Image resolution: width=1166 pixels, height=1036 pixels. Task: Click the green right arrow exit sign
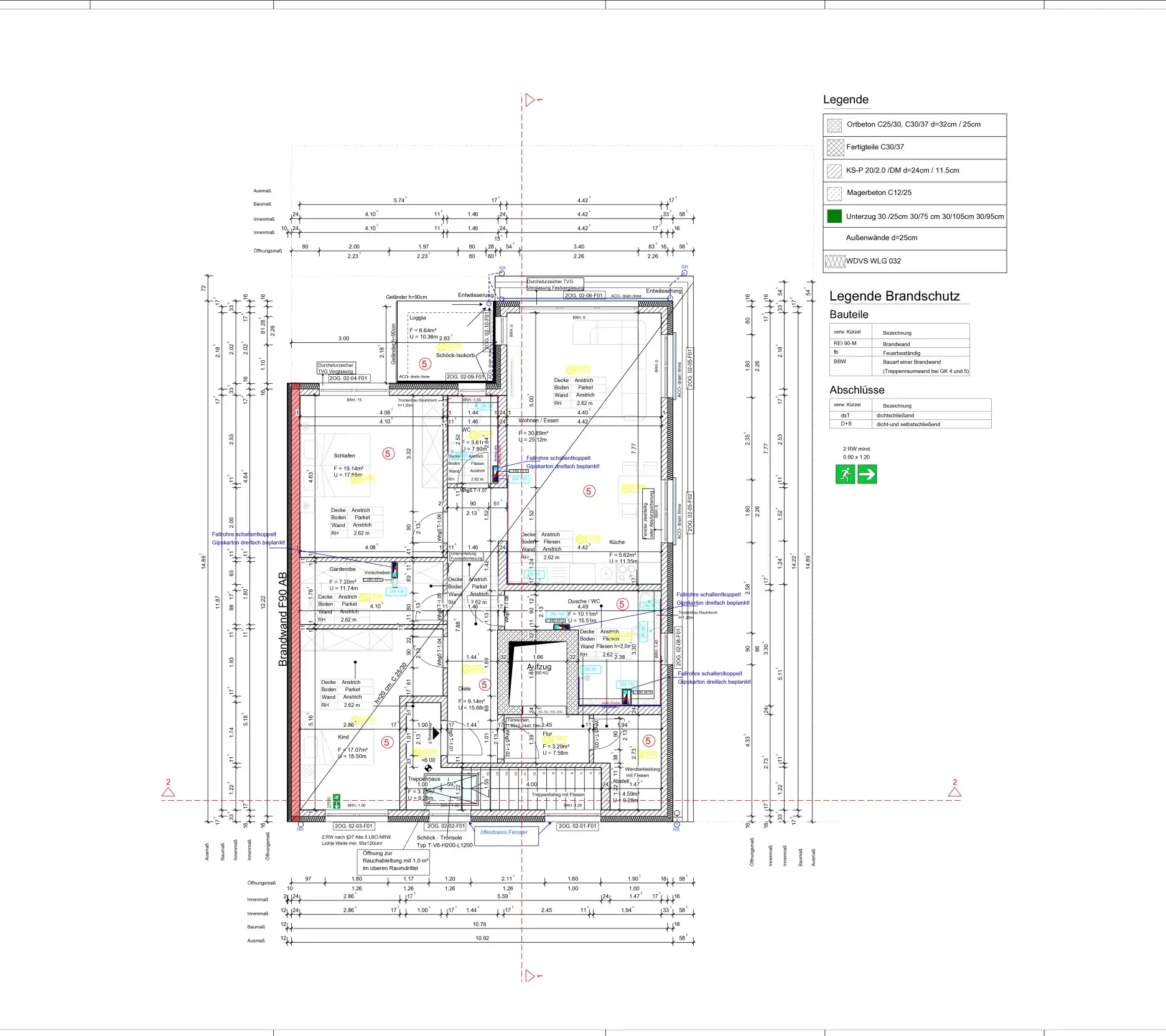[867, 475]
